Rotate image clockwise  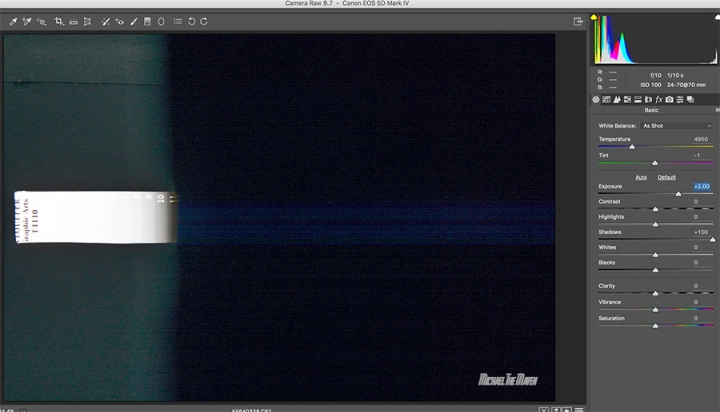point(204,21)
